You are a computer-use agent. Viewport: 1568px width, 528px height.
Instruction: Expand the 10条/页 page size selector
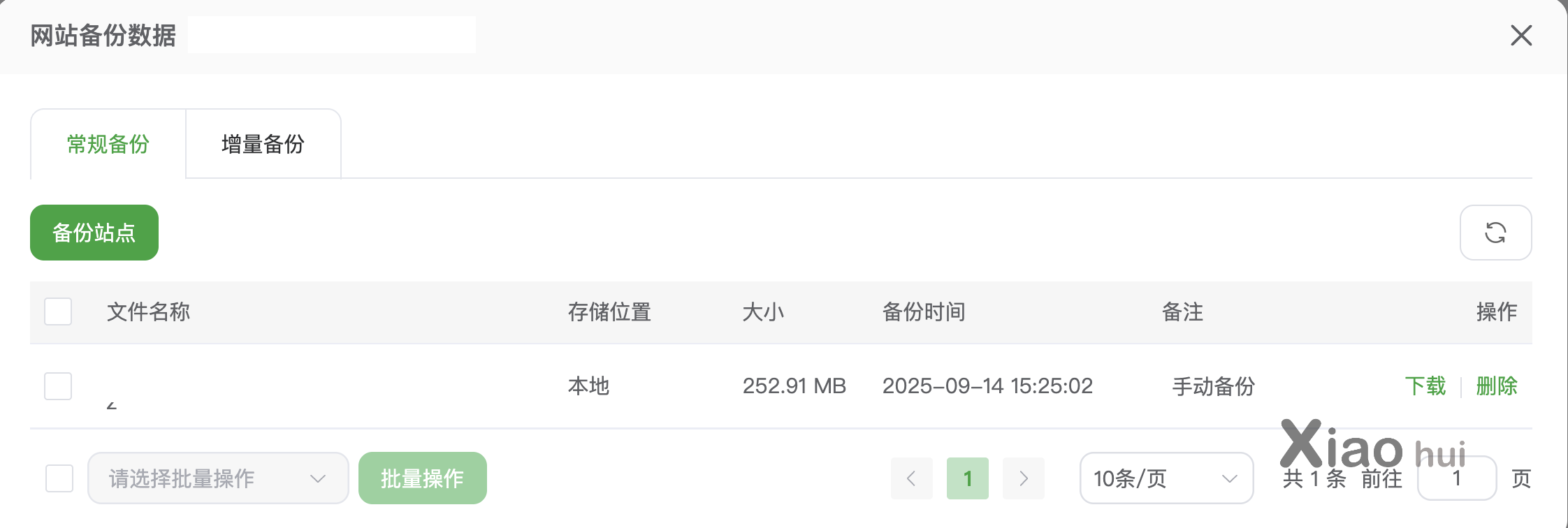(1166, 478)
